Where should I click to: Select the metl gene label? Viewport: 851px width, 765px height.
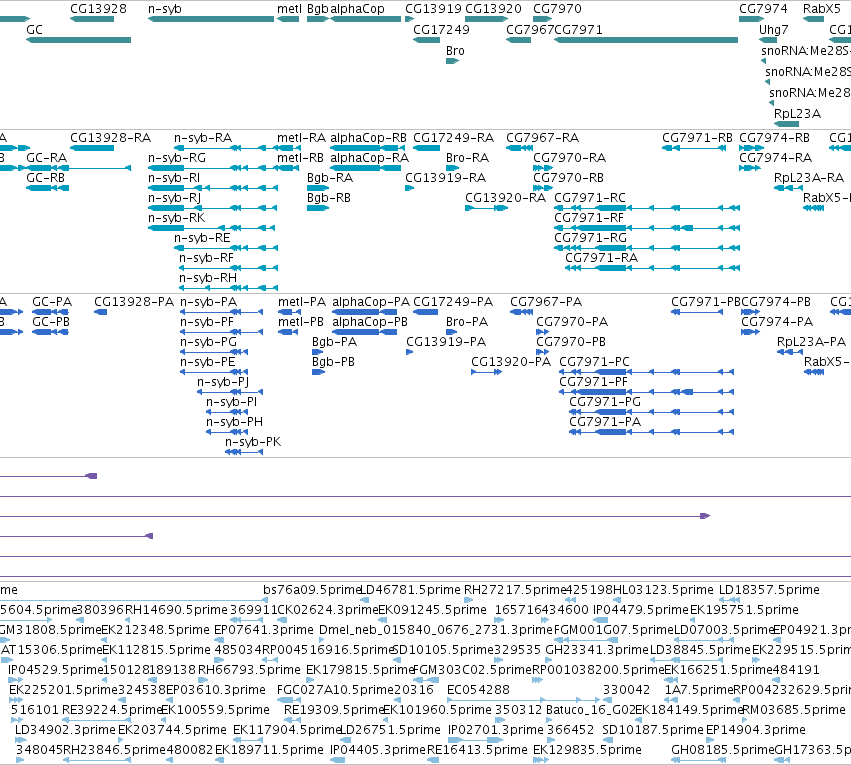[289, 9]
